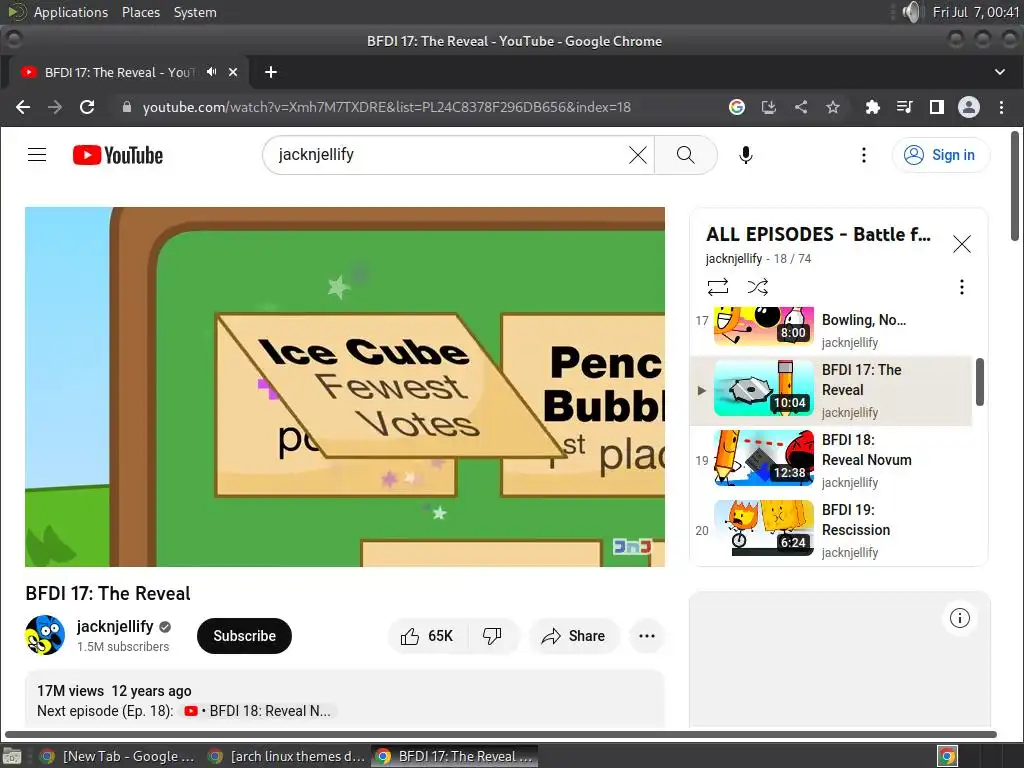Screen dimensions: 1024x768
Task: Open ALL EPISODES playlist title link
Action: click(818, 234)
